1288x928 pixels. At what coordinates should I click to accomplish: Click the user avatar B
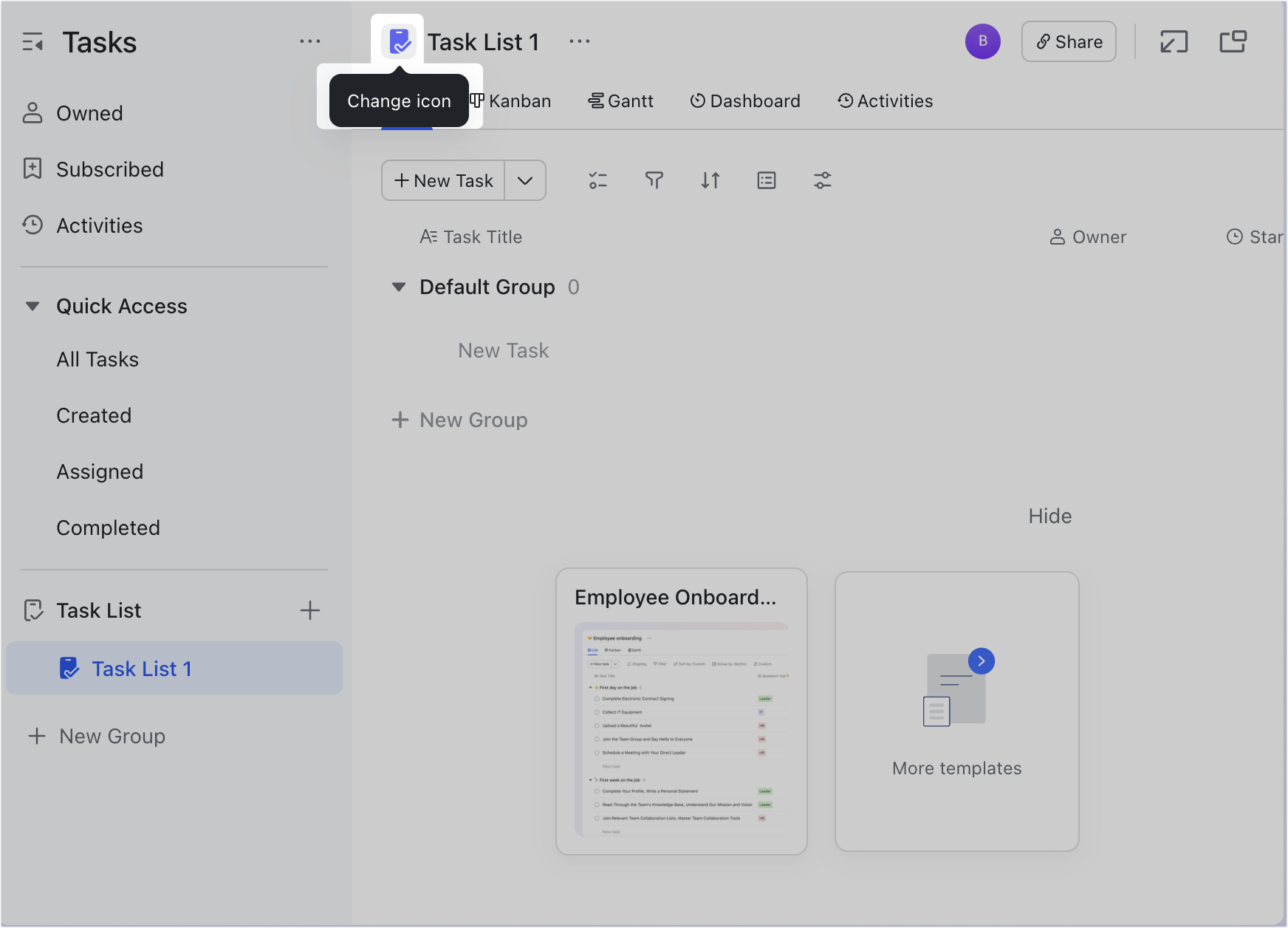pos(983,41)
